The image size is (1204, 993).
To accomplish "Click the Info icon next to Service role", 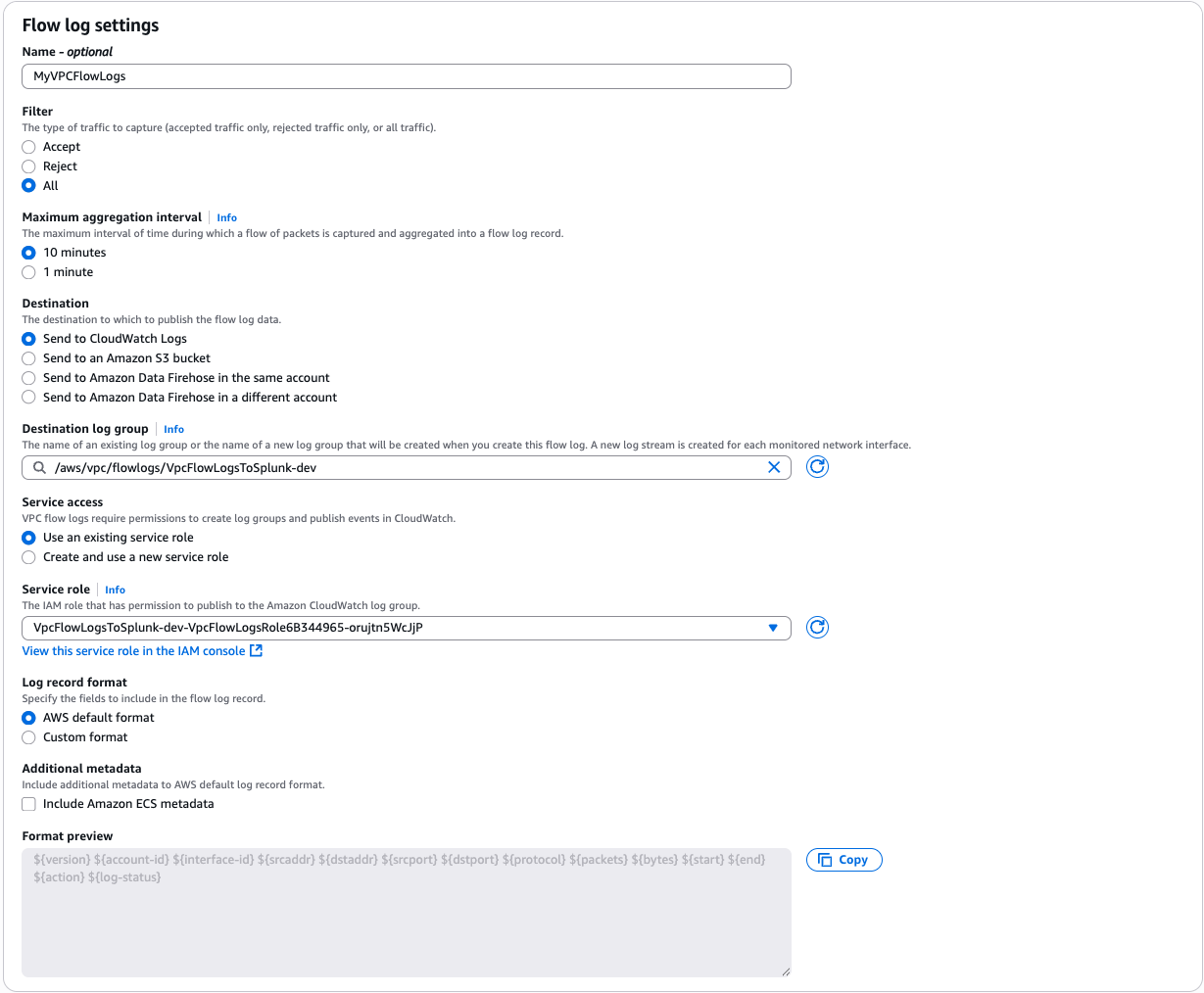I will click(x=115, y=590).
